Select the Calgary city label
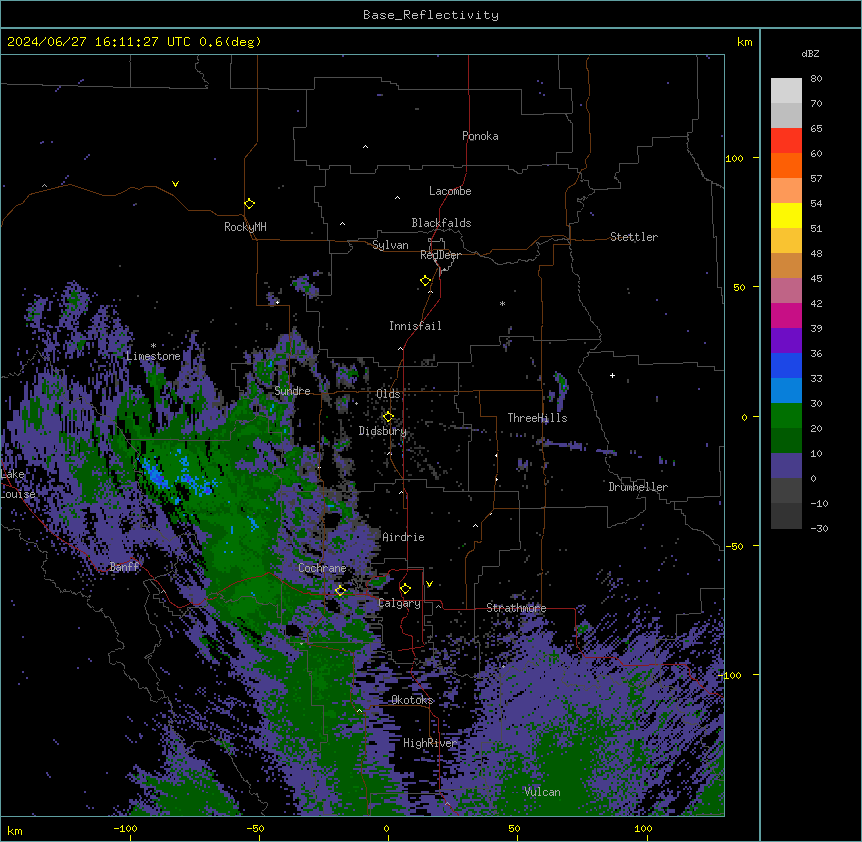The height and width of the screenshot is (842, 862). [x=400, y=603]
